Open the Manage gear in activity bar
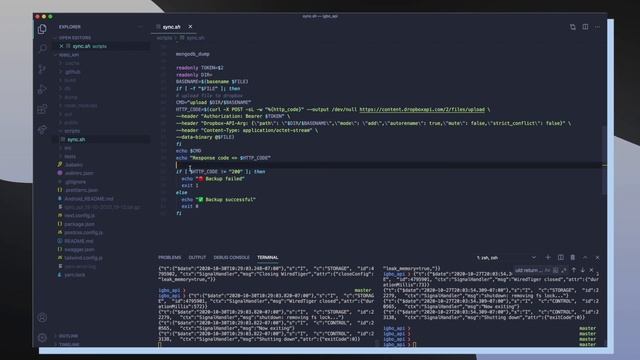The width and height of the screenshot is (640, 360). 42,337
